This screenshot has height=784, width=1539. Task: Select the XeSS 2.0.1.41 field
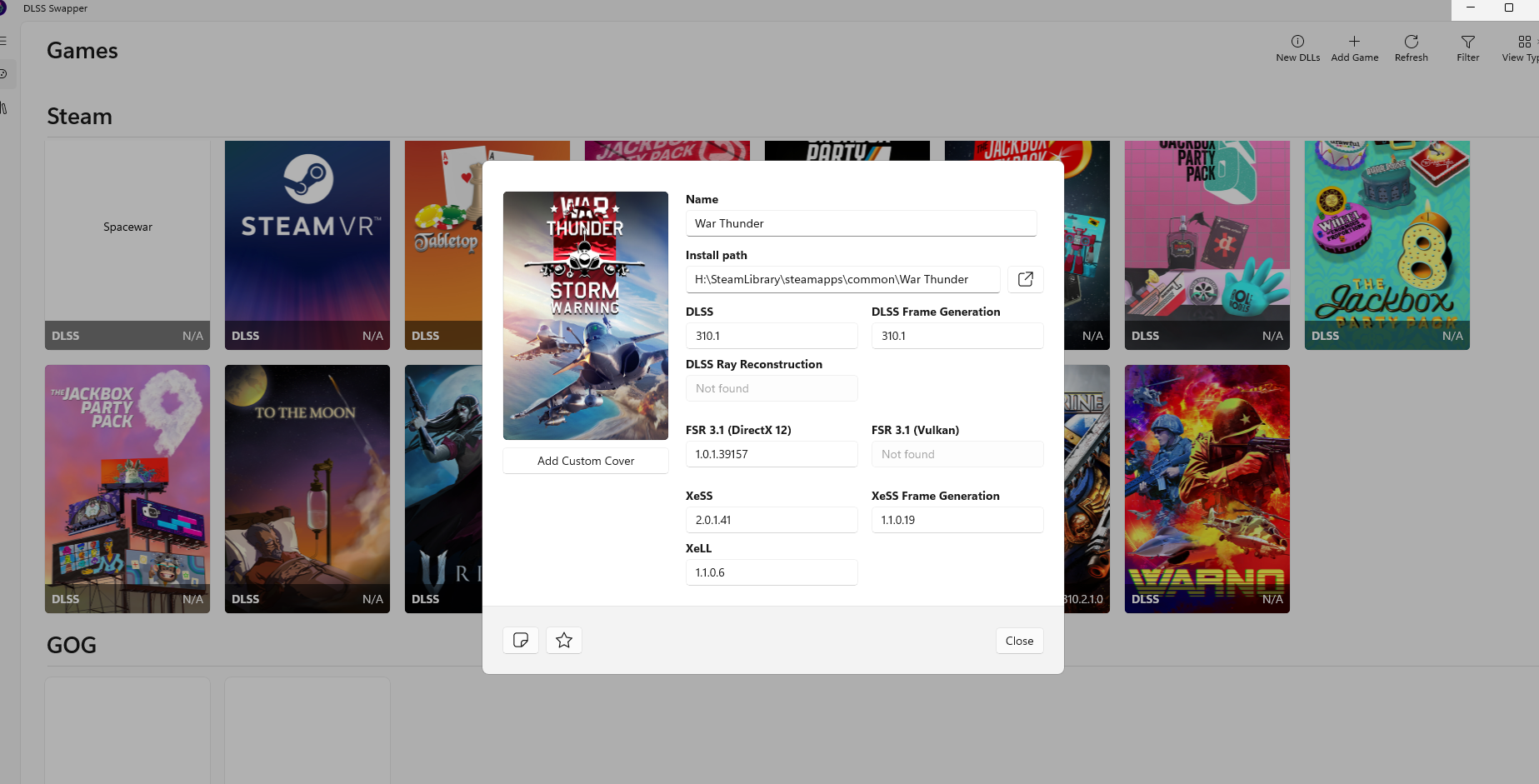pyautogui.click(x=772, y=520)
